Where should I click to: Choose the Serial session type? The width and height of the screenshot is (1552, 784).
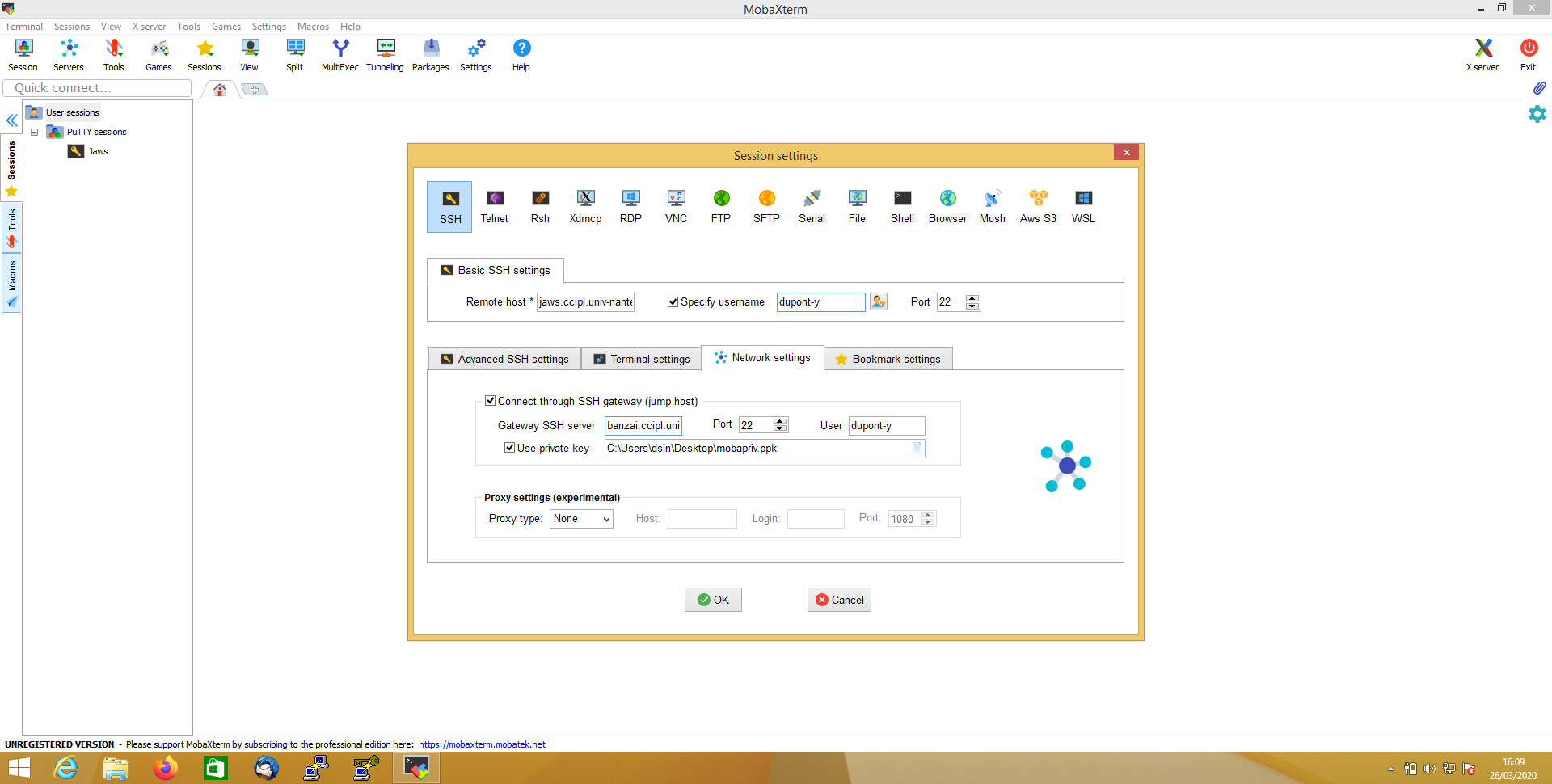tap(812, 207)
